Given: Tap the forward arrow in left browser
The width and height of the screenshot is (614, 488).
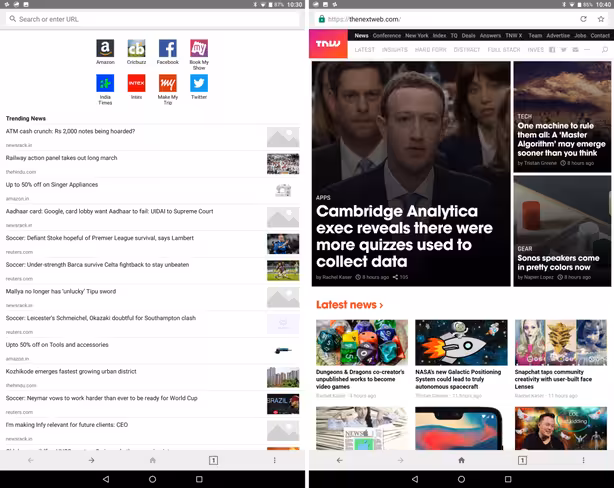Looking at the screenshot, I should (91, 460).
